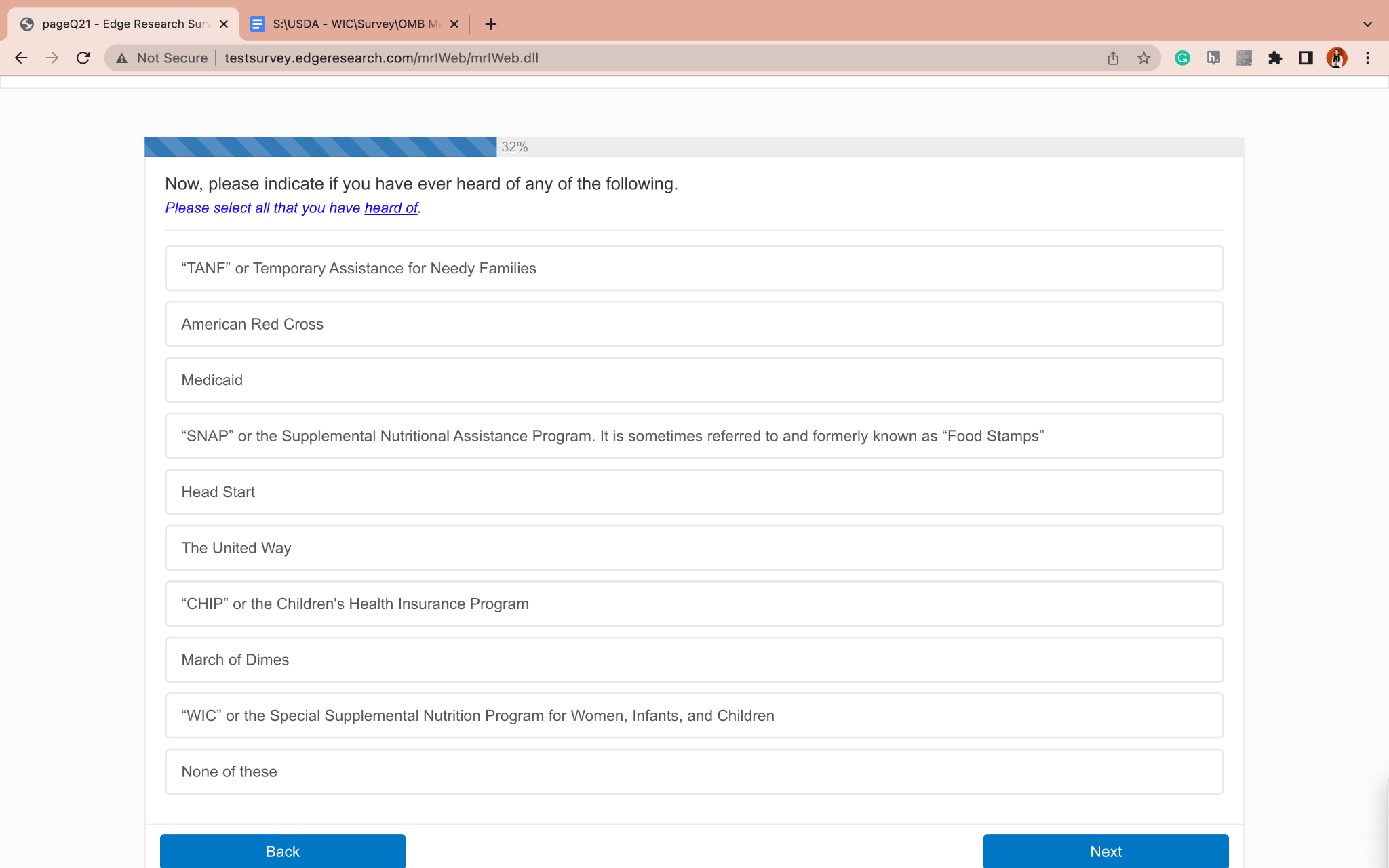Expand the tab search chevron

(1367, 24)
